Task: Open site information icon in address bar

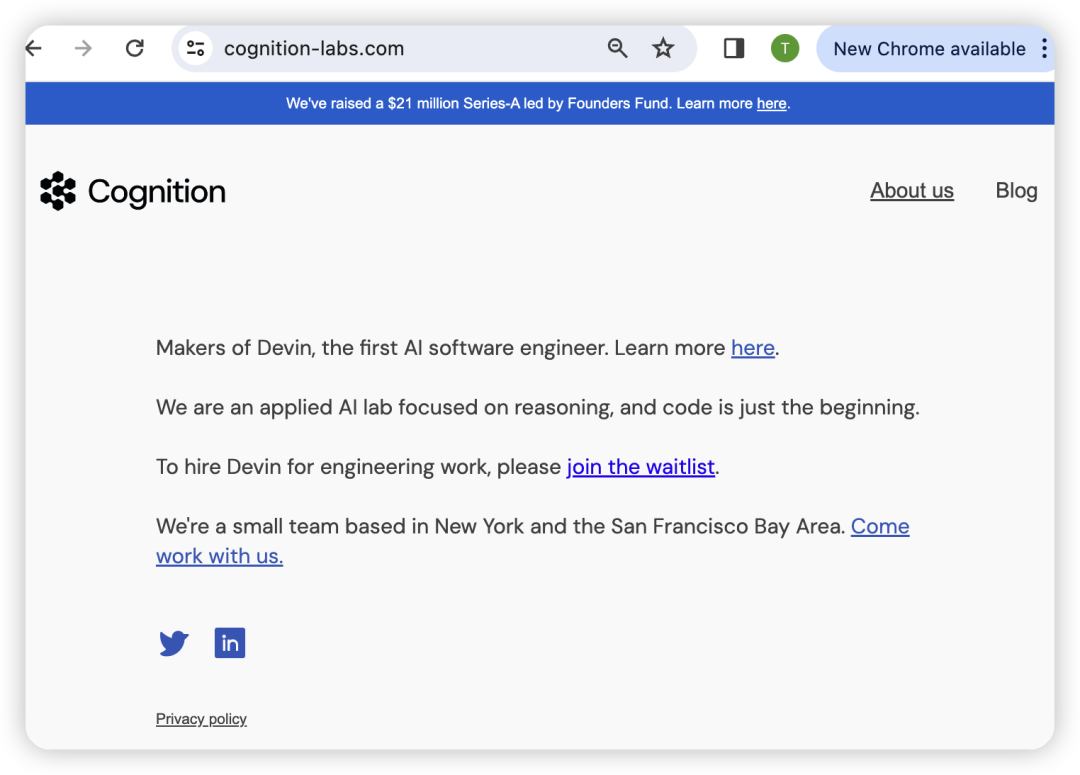Action: pos(195,48)
